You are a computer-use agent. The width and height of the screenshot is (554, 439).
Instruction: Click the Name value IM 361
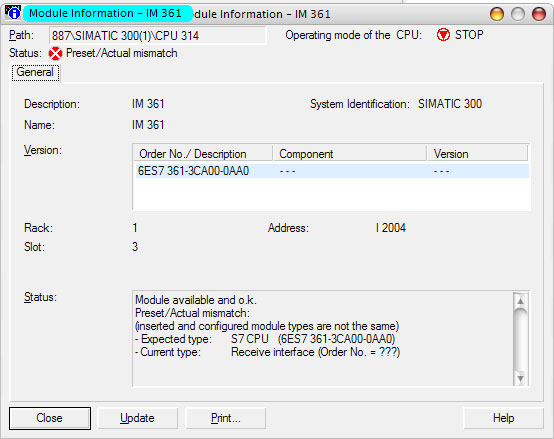coord(148,125)
